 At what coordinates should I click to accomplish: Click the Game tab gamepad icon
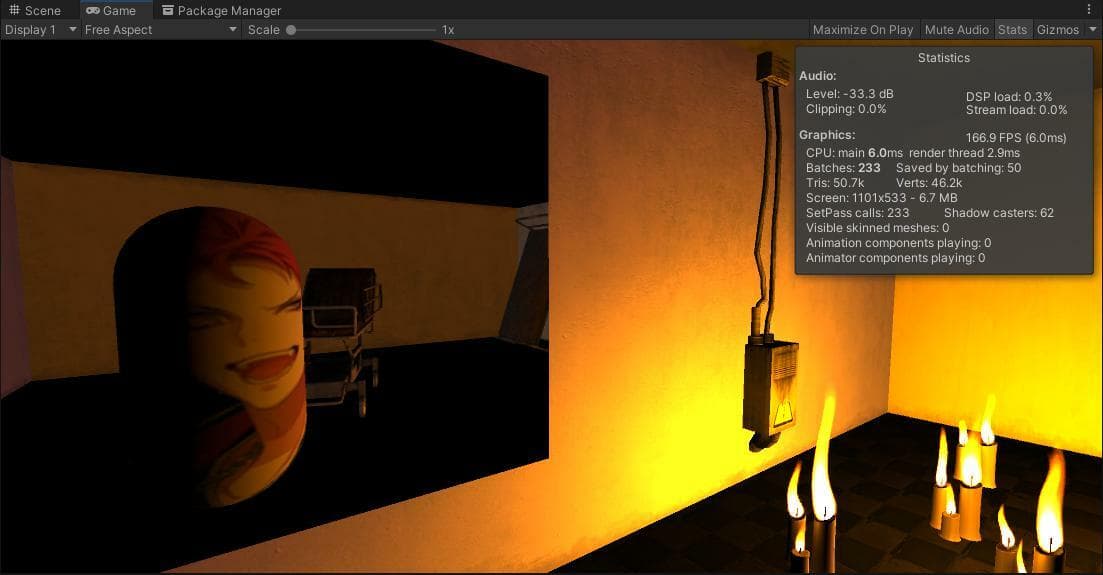coord(93,11)
